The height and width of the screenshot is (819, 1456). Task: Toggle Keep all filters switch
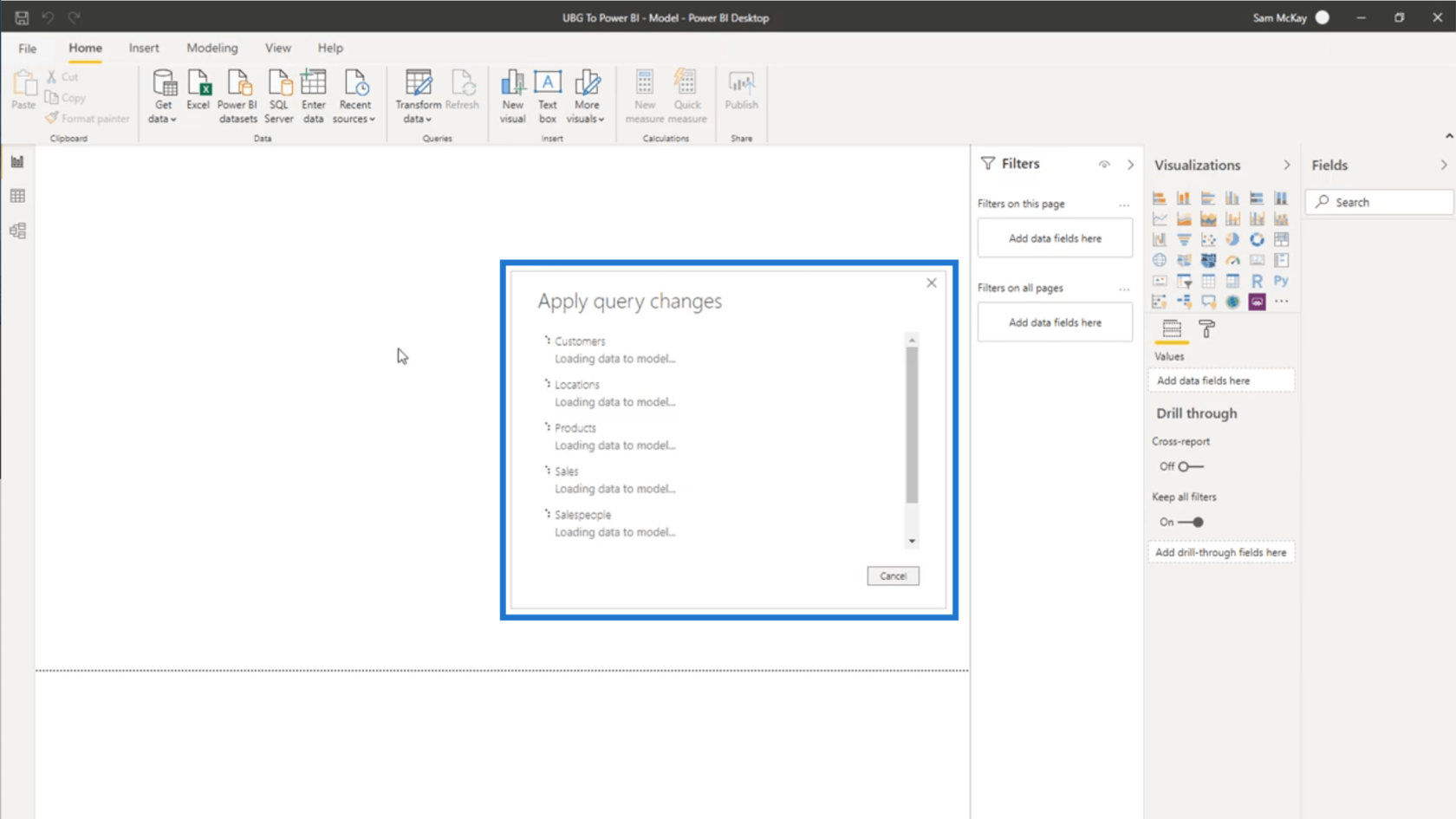1191,522
